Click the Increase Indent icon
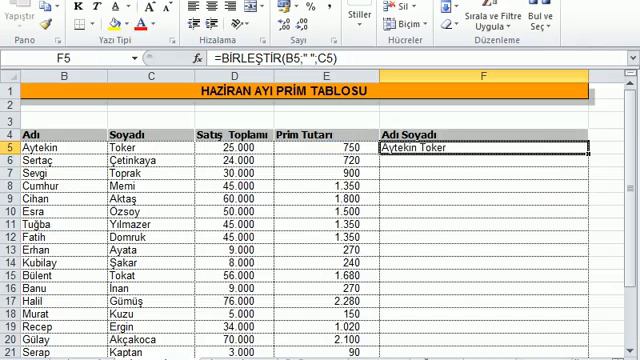The image size is (640, 360). click(x=212, y=24)
